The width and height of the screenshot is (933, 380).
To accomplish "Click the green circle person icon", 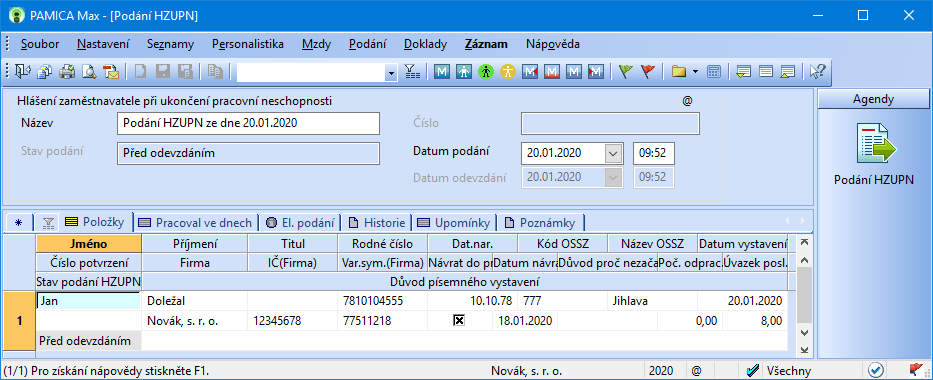I will 486,72.
